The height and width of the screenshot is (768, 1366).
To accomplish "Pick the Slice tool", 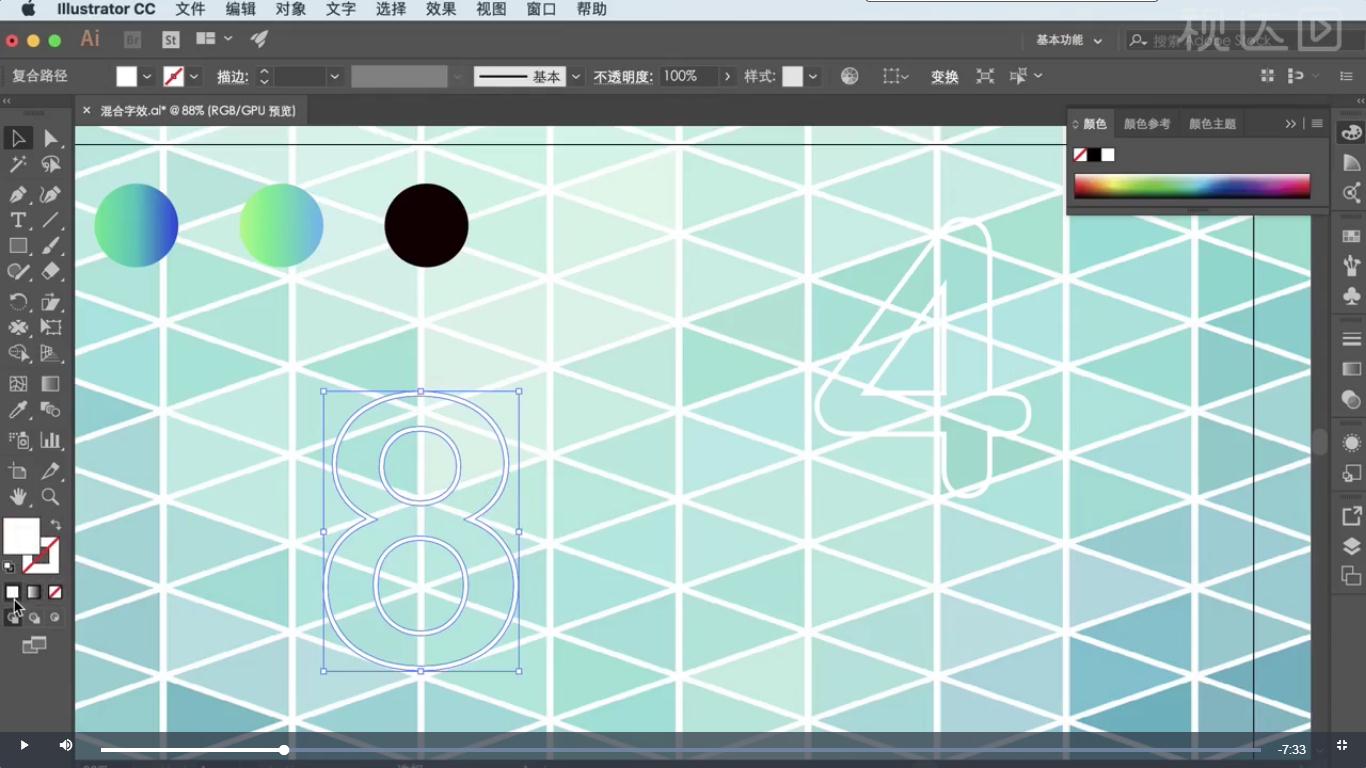I will coord(51,471).
